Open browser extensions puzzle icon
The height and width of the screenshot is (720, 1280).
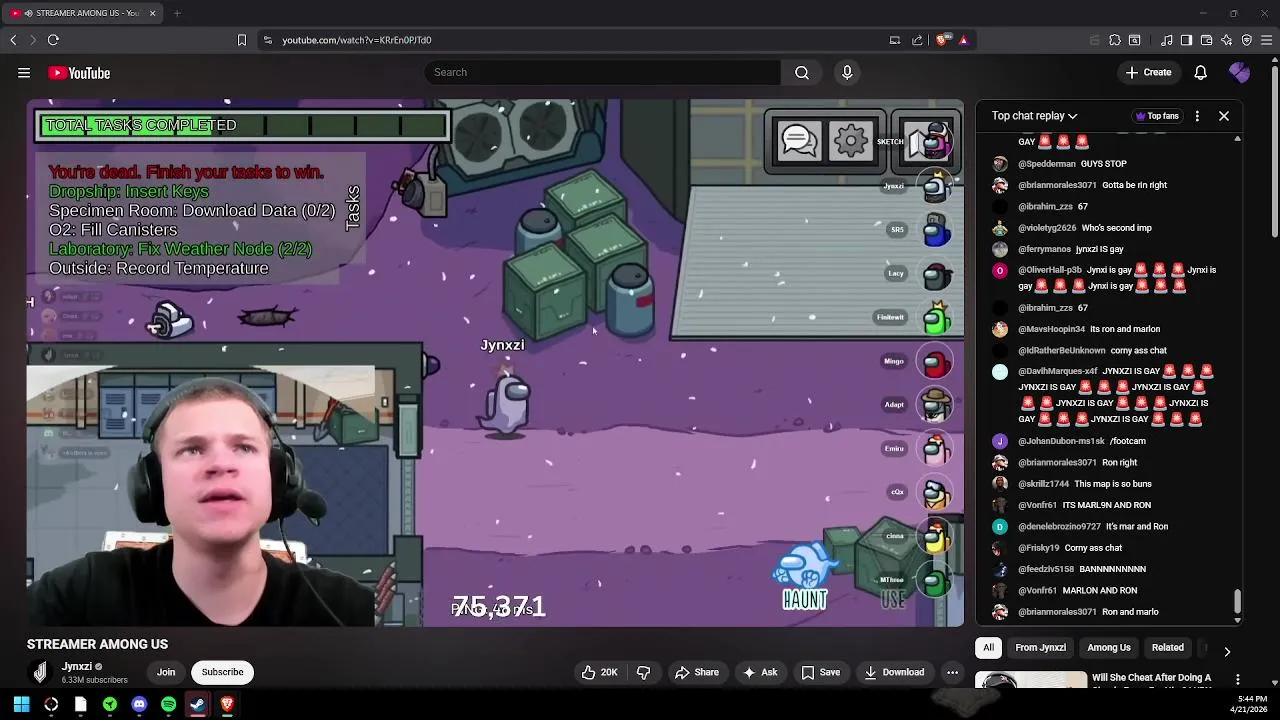pos(1114,40)
